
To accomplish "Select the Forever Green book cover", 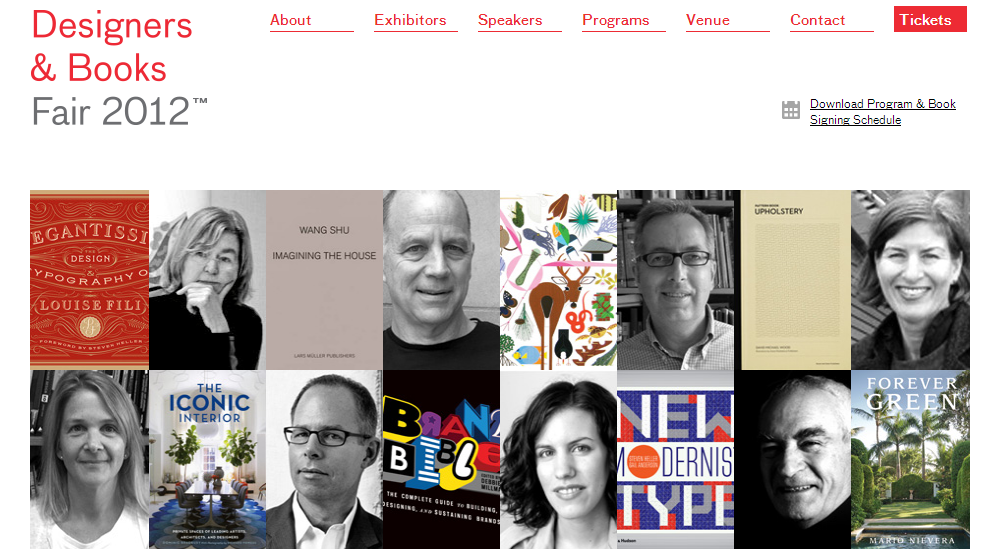I will pos(911,460).
